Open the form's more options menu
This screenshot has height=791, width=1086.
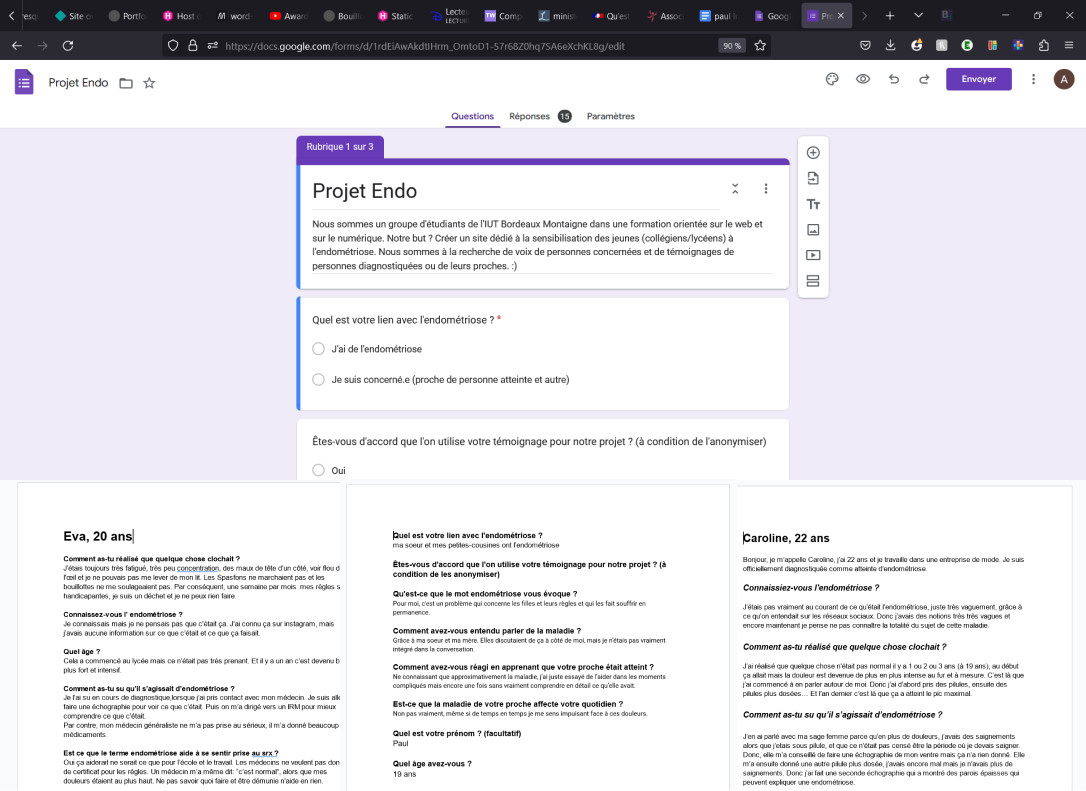(x=1033, y=80)
